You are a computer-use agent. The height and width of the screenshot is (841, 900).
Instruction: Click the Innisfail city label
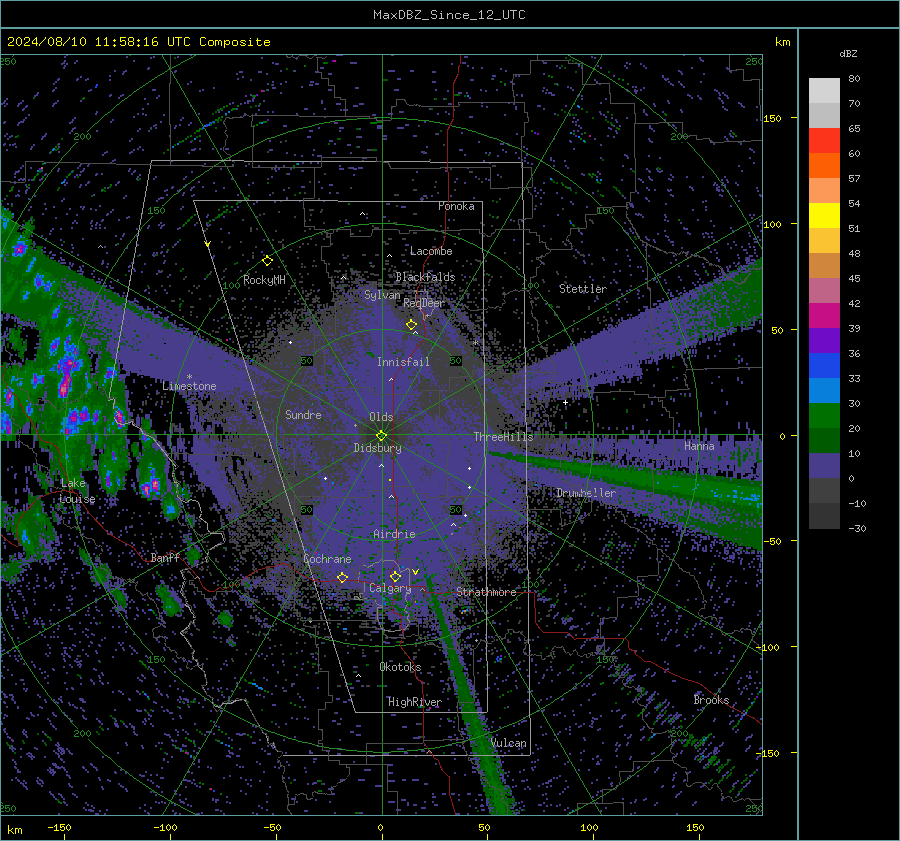[403, 362]
